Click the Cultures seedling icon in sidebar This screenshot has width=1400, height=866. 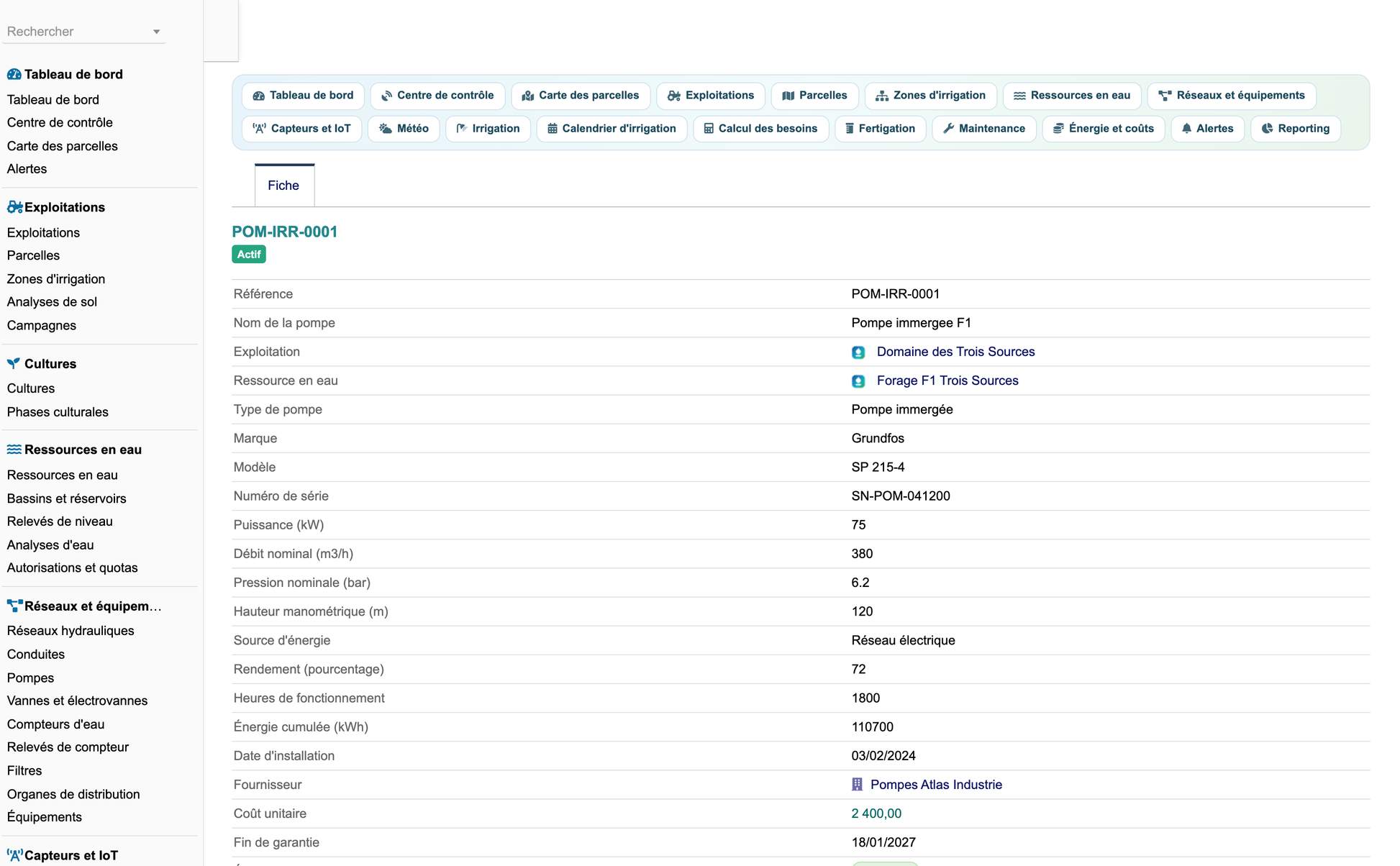click(x=14, y=363)
